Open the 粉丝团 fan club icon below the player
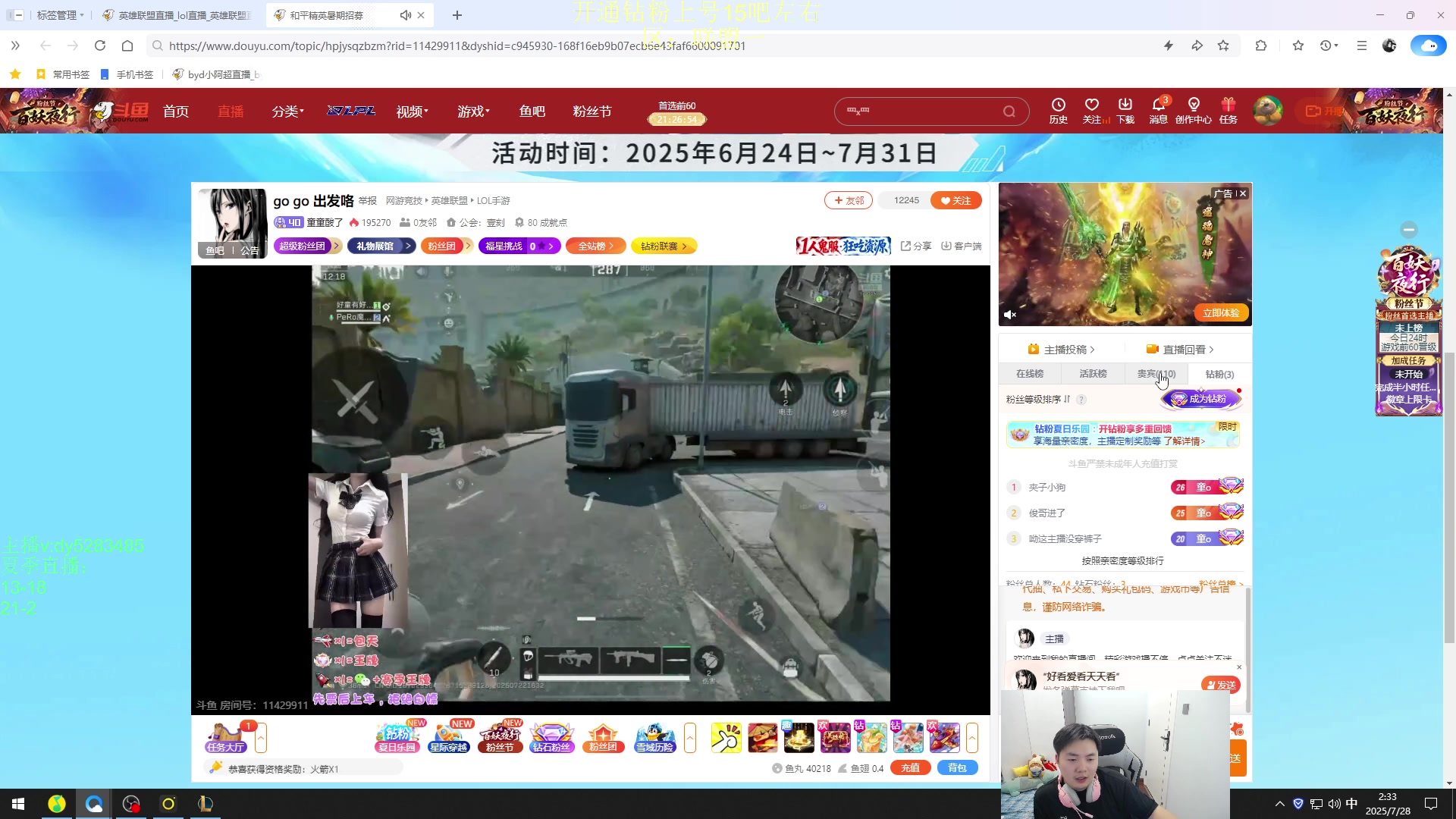Viewport: 1456px width, 819px height. tap(603, 737)
